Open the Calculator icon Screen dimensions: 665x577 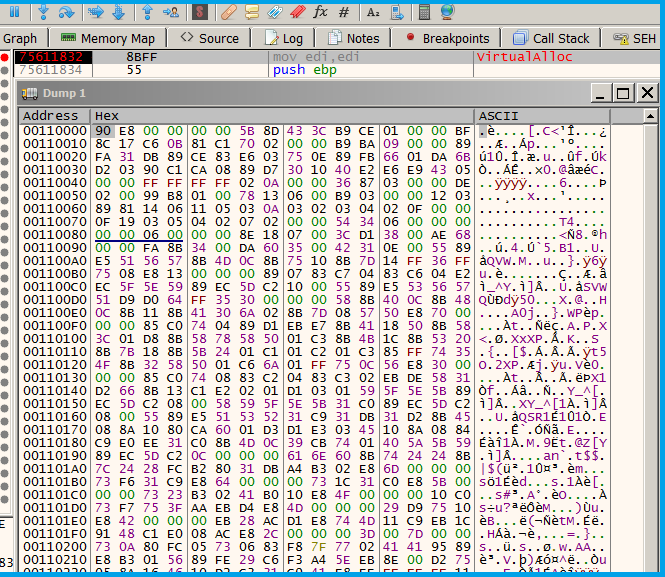(424, 12)
